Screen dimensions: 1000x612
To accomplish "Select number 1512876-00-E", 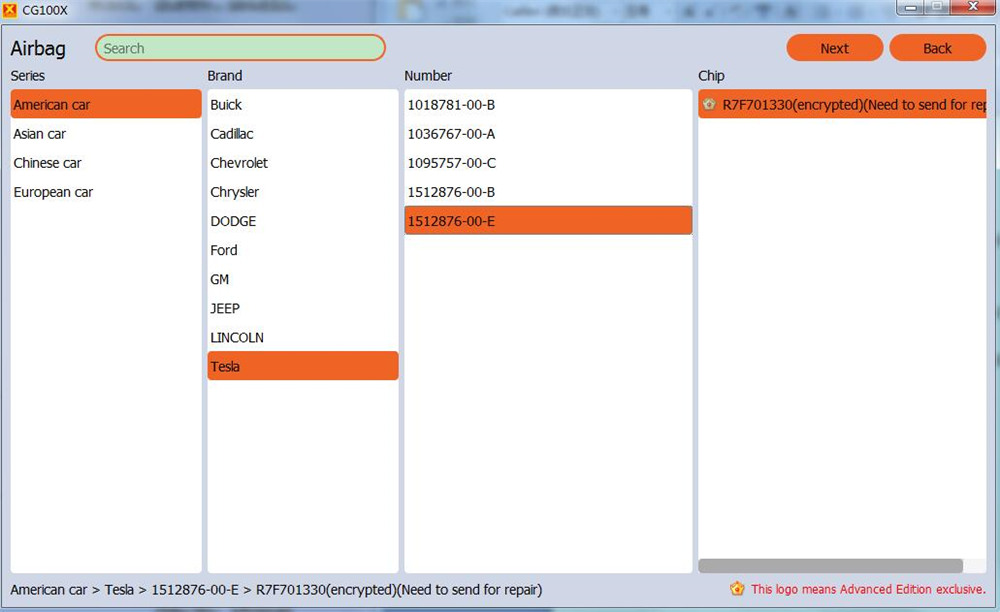I will click(547, 221).
